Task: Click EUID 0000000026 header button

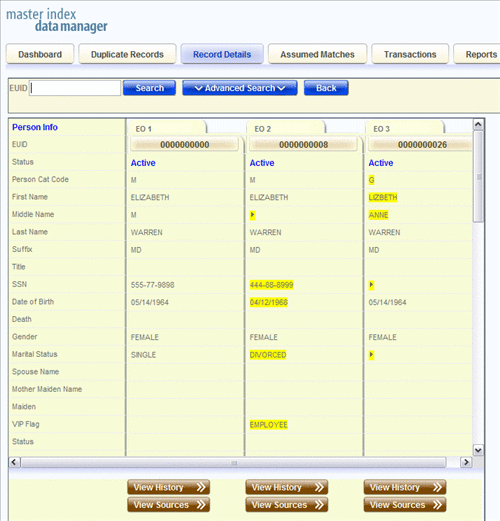Action: (421, 145)
